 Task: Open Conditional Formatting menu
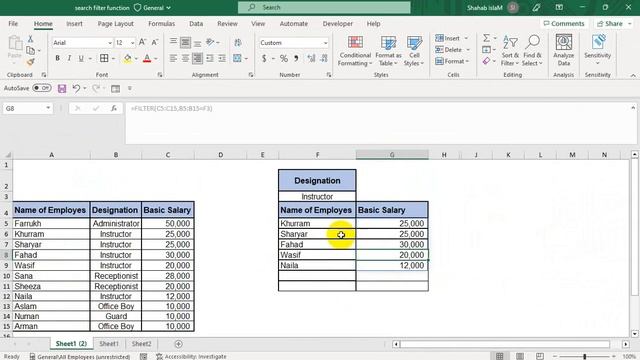355,51
